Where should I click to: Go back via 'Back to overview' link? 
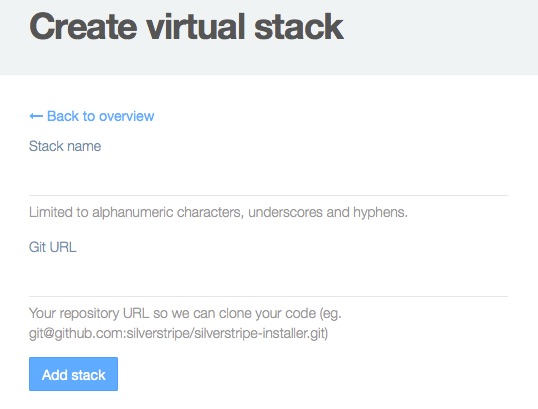point(92,116)
